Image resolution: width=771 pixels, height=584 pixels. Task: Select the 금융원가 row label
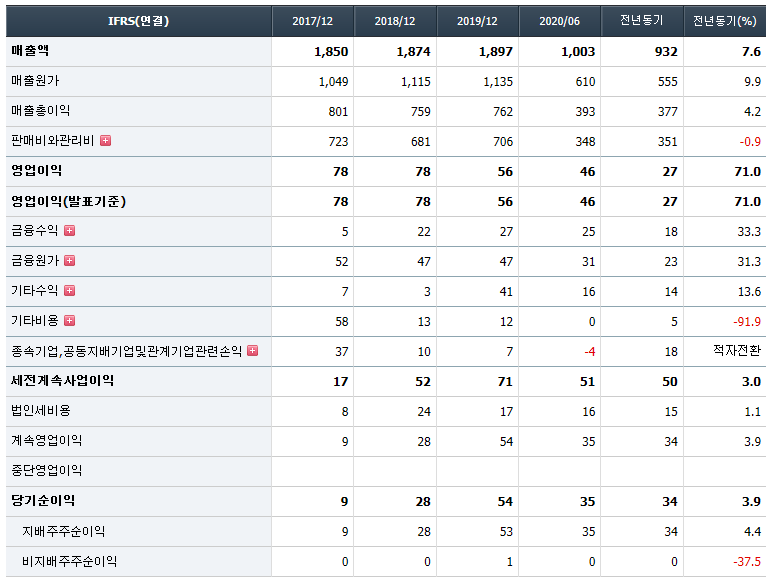(x=35, y=261)
